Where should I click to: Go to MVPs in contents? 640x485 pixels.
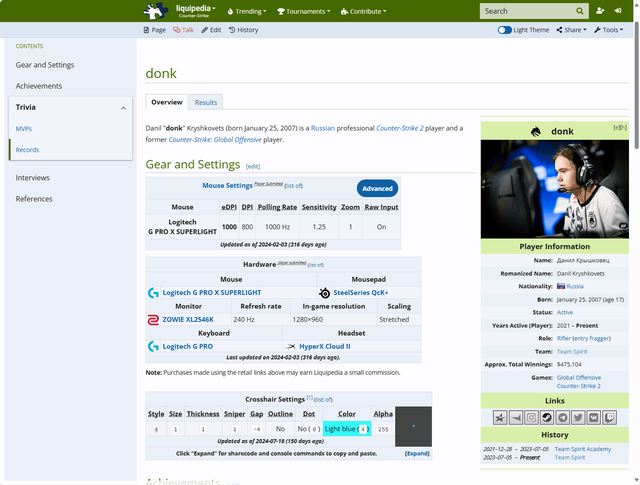[x=24, y=129]
